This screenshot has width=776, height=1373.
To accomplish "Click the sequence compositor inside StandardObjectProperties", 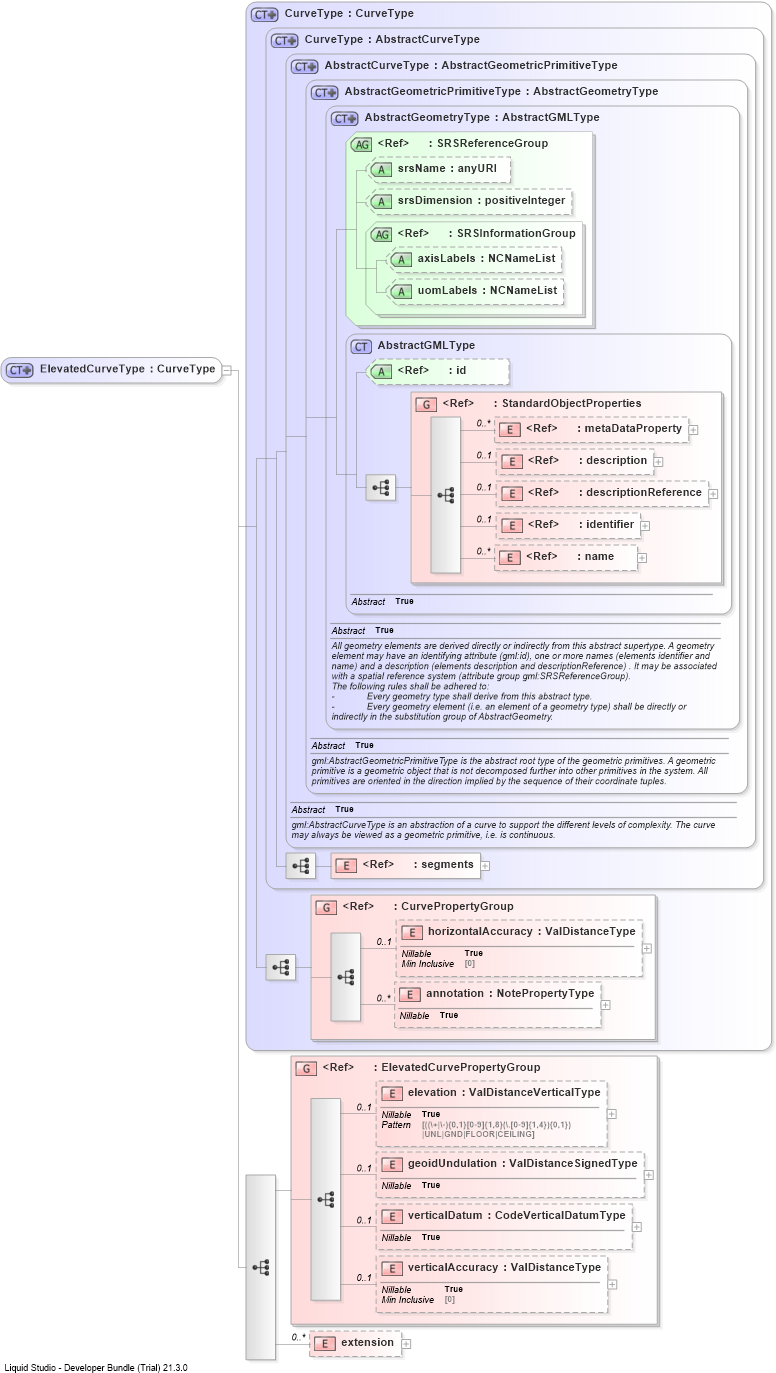I will tap(446, 495).
